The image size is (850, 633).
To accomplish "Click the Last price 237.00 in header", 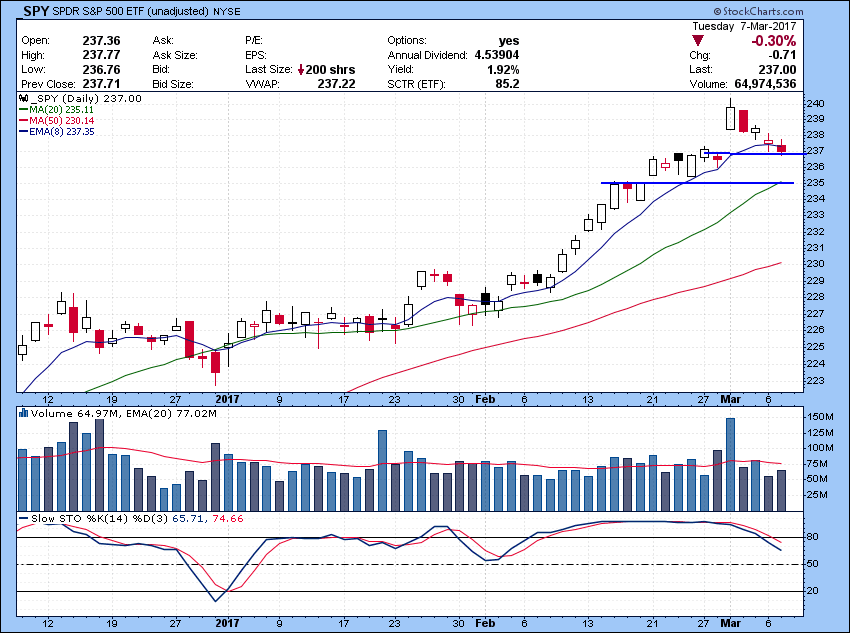I will pyautogui.click(x=777, y=70).
